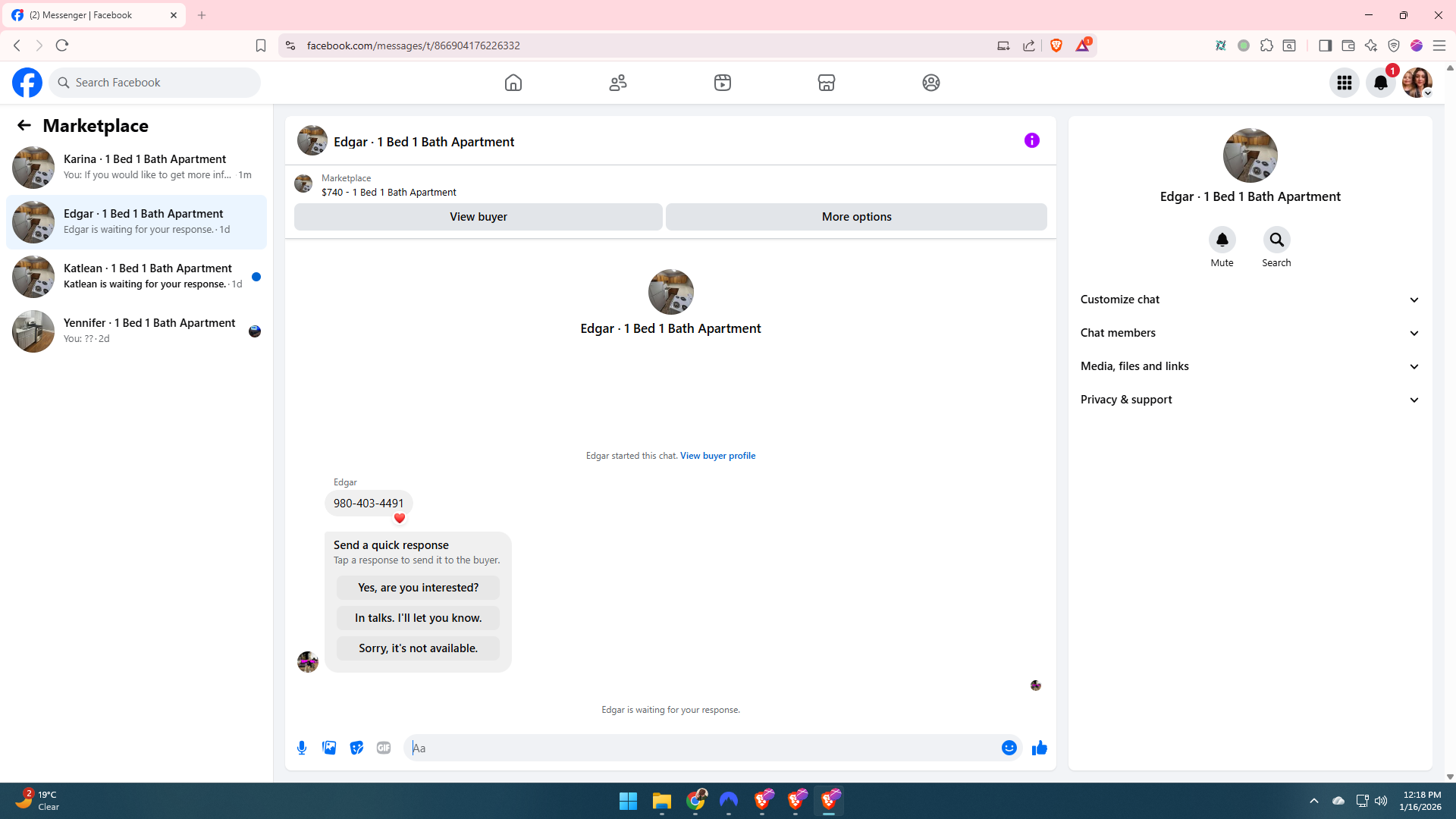Attach a photo using image icon
Viewport: 1456px width, 819px height.
coord(329,748)
